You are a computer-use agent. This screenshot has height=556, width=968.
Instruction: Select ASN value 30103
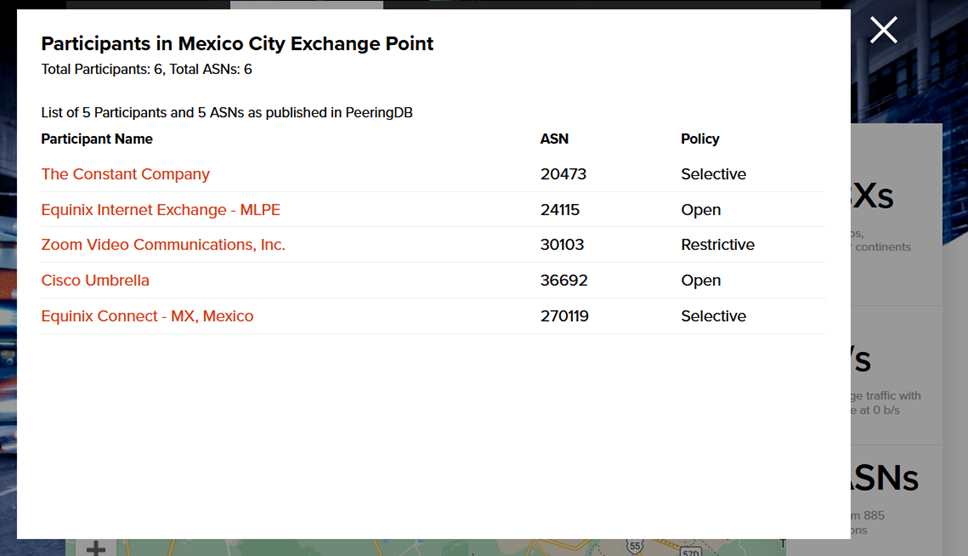(x=562, y=244)
